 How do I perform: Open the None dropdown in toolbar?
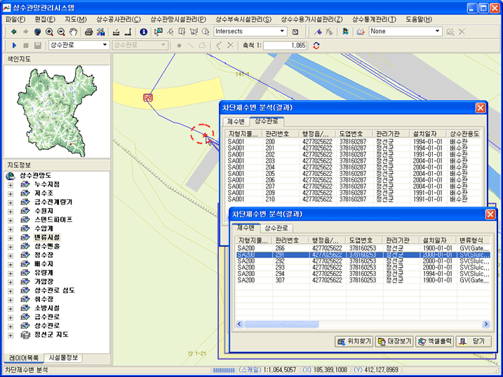coord(437,31)
